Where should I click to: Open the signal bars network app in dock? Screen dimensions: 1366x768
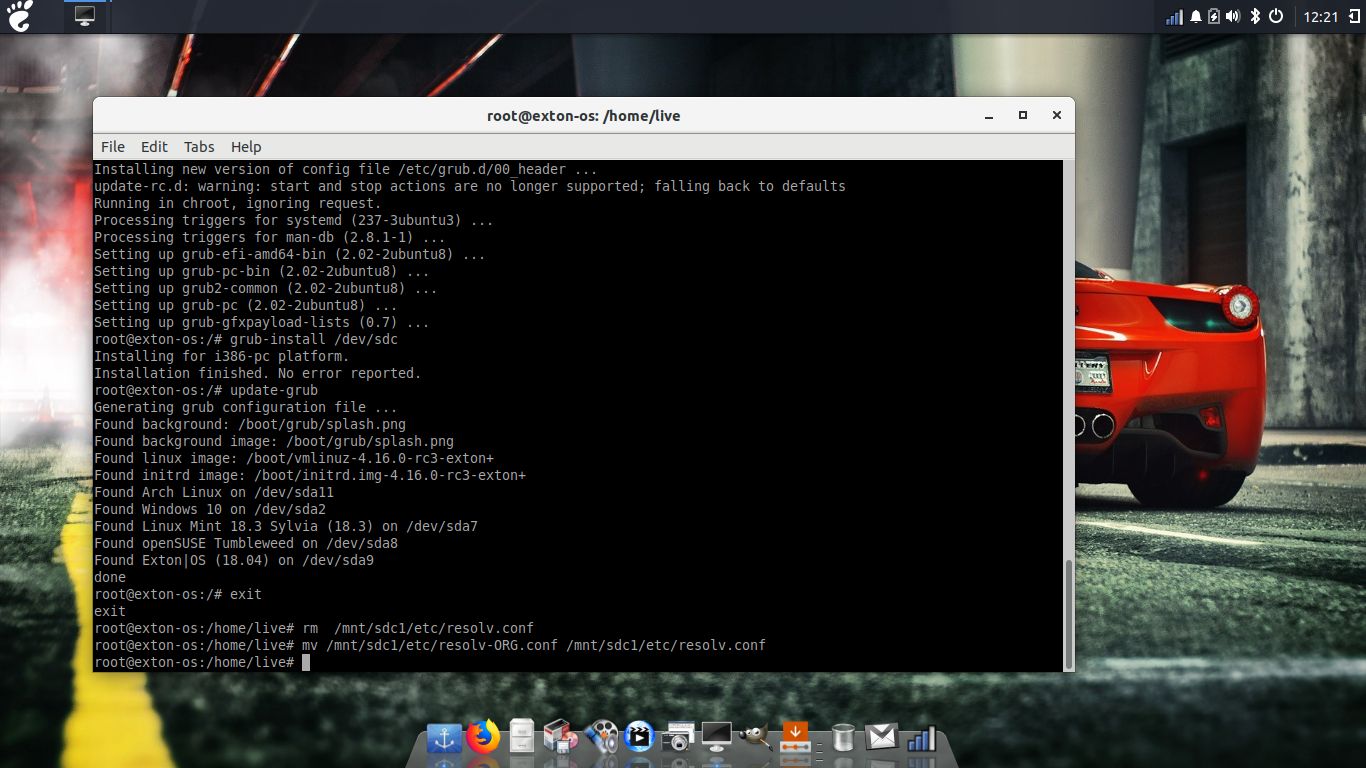pos(921,738)
